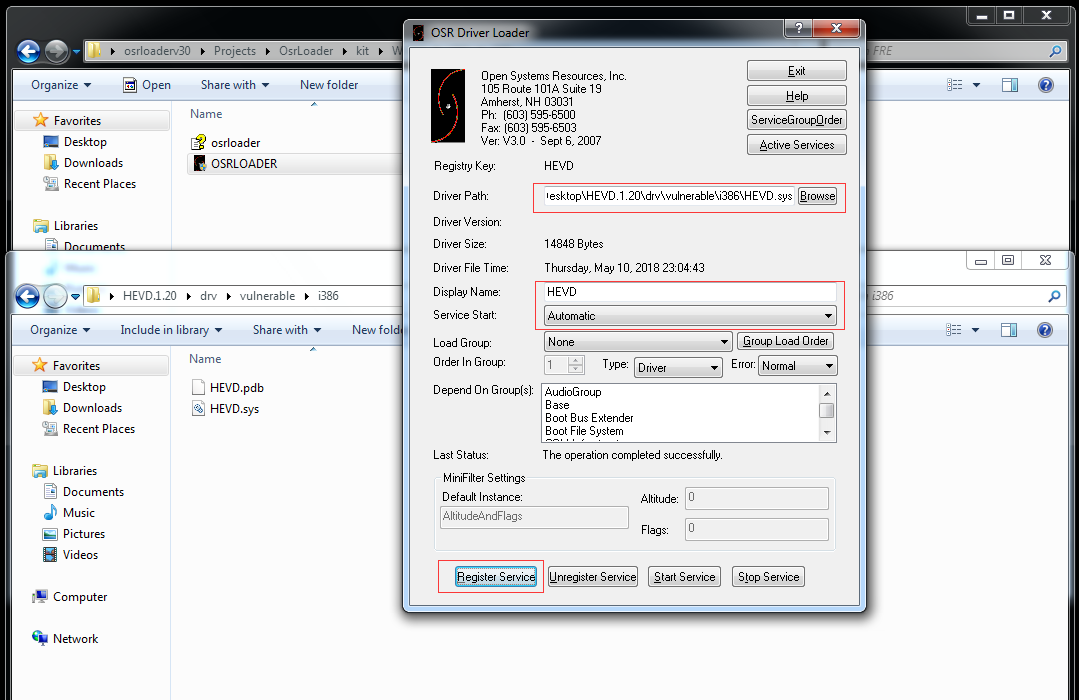Open Organize menu in HEVD window
Image resolution: width=1079 pixels, height=700 pixels.
tap(60, 330)
